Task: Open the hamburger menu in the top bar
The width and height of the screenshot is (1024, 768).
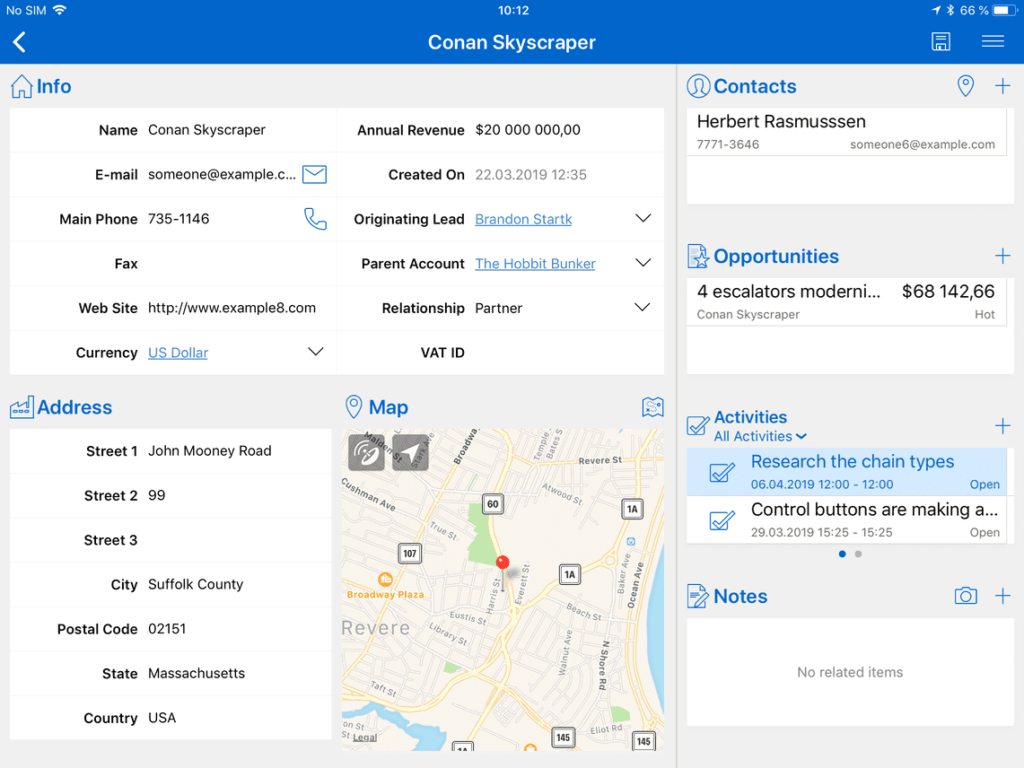Action: pyautogui.click(x=992, y=41)
